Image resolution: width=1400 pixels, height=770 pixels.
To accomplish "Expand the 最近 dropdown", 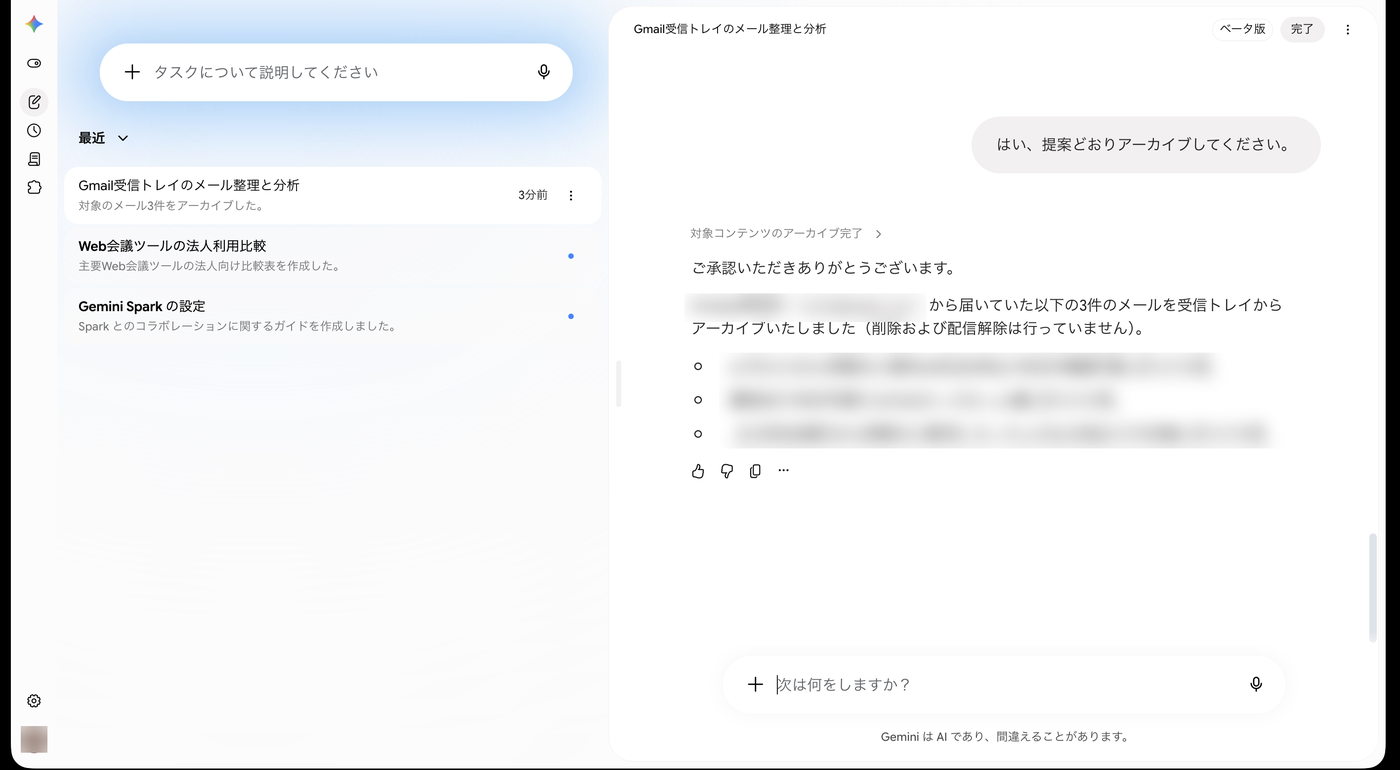I will (104, 138).
